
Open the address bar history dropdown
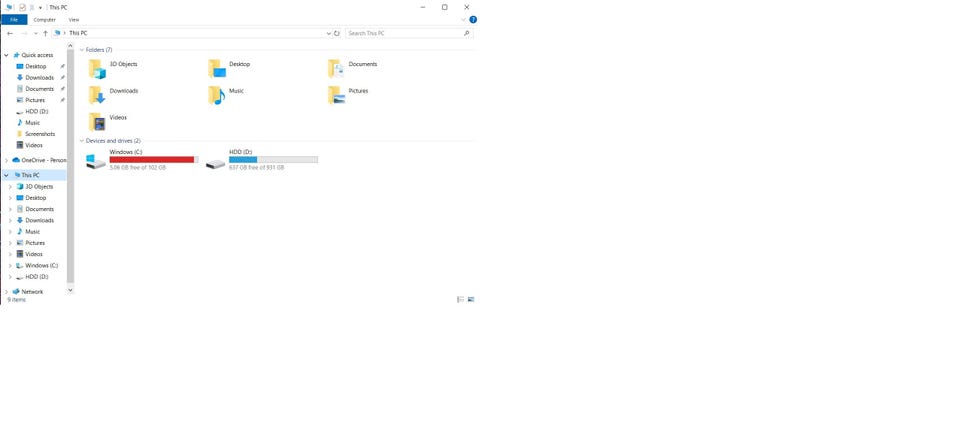click(329, 33)
